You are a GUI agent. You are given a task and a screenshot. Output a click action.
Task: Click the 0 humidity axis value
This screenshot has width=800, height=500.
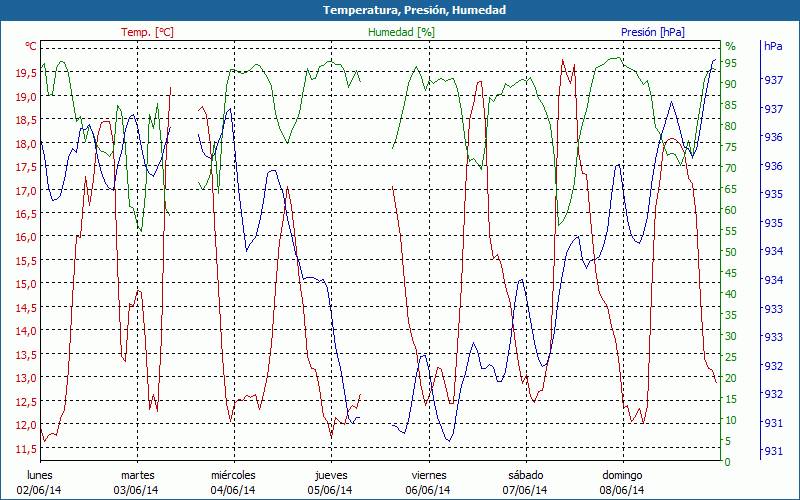tap(728, 462)
